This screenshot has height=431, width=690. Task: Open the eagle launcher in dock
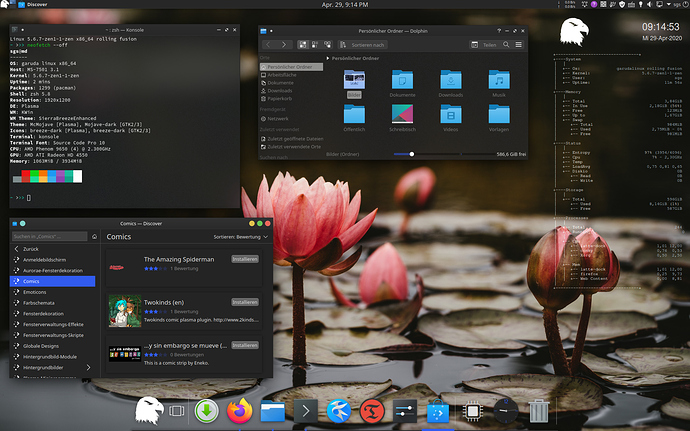tap(149, 410)
